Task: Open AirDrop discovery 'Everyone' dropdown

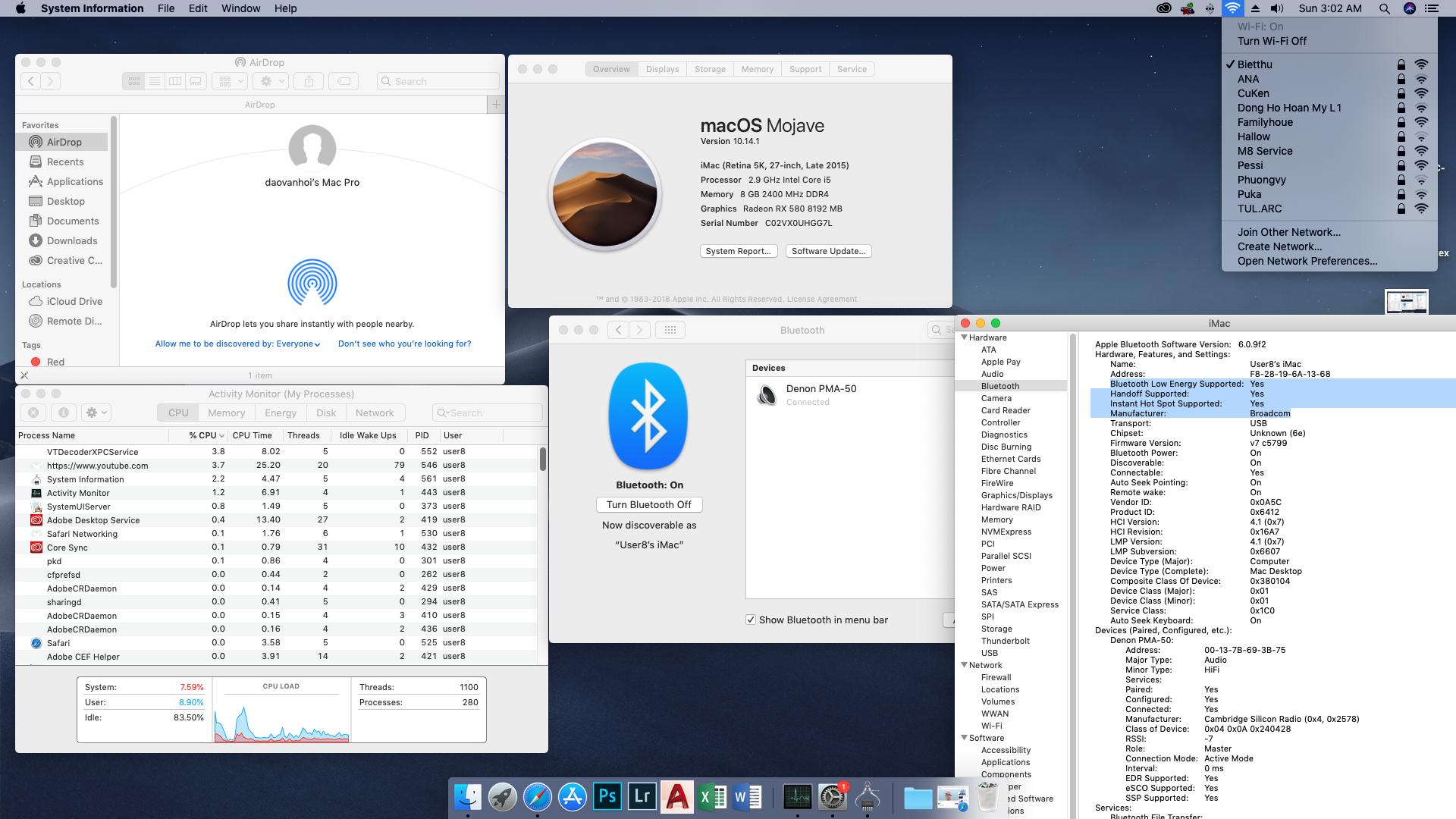Action: pos(298,344)
